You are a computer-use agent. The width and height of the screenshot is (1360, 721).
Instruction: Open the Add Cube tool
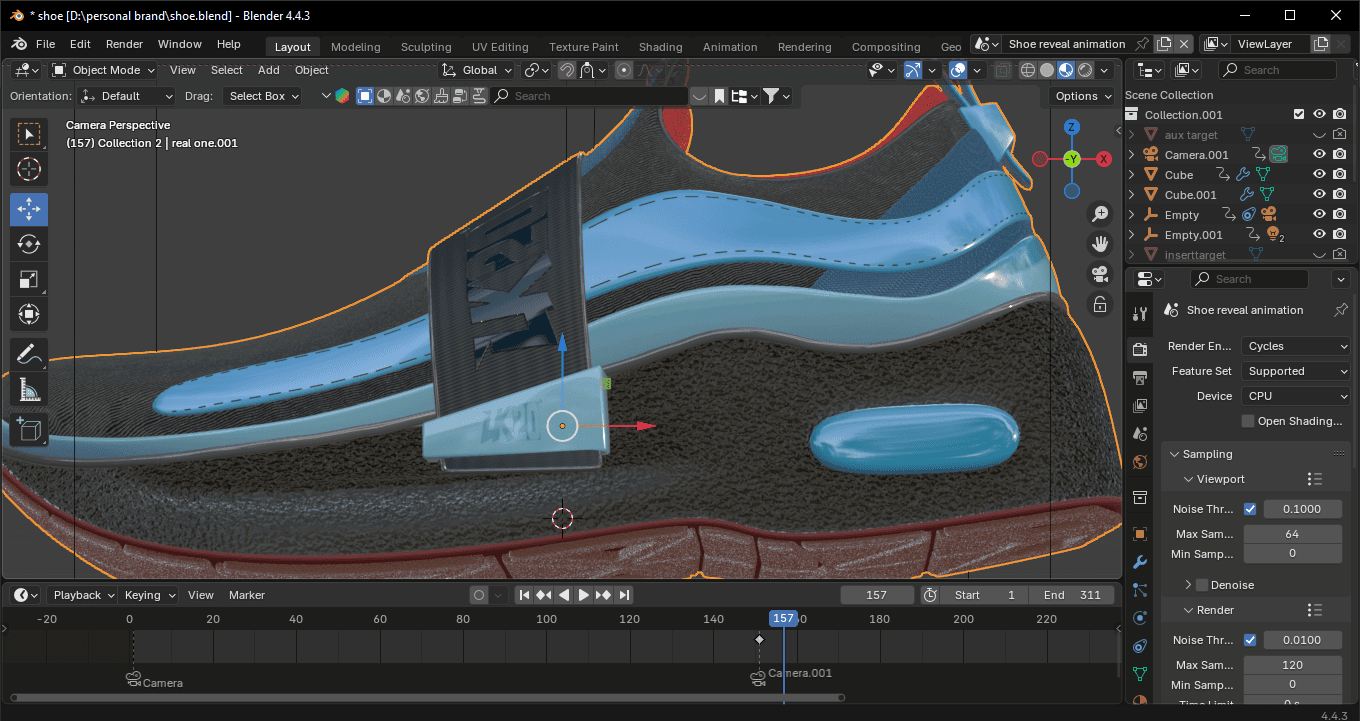click(29, 429)
